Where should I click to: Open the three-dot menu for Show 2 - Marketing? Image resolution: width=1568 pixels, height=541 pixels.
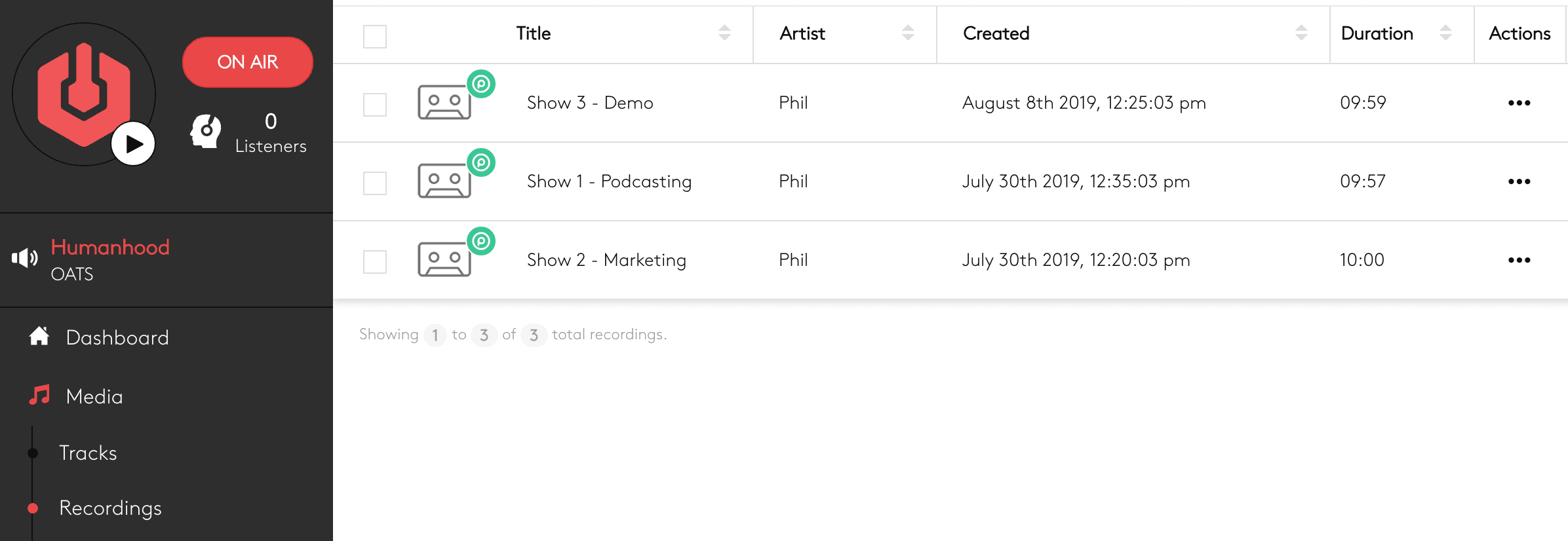pyautogui.click(x=1519, y=260)
